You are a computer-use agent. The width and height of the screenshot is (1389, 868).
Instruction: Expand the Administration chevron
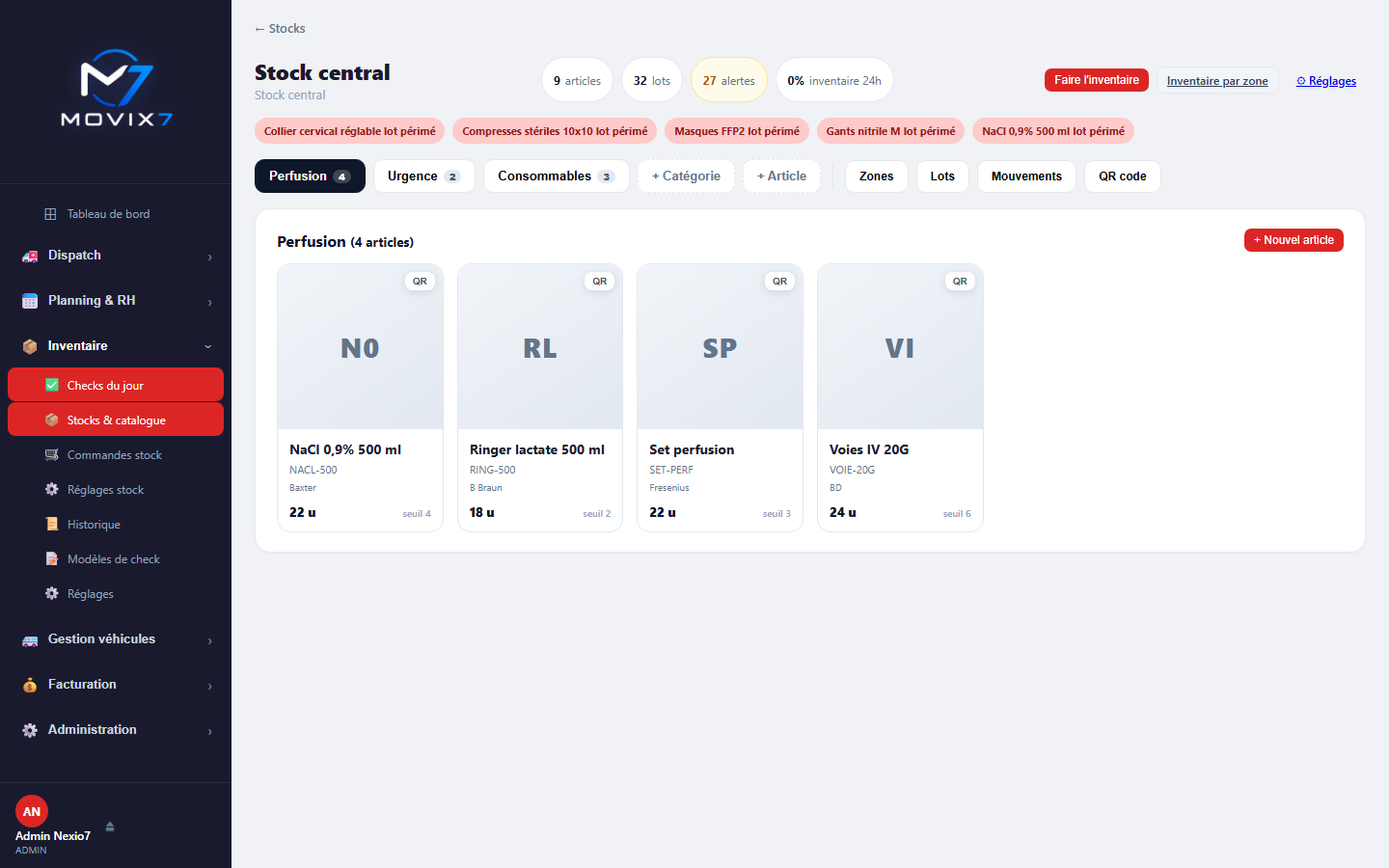tap(209, 731)
